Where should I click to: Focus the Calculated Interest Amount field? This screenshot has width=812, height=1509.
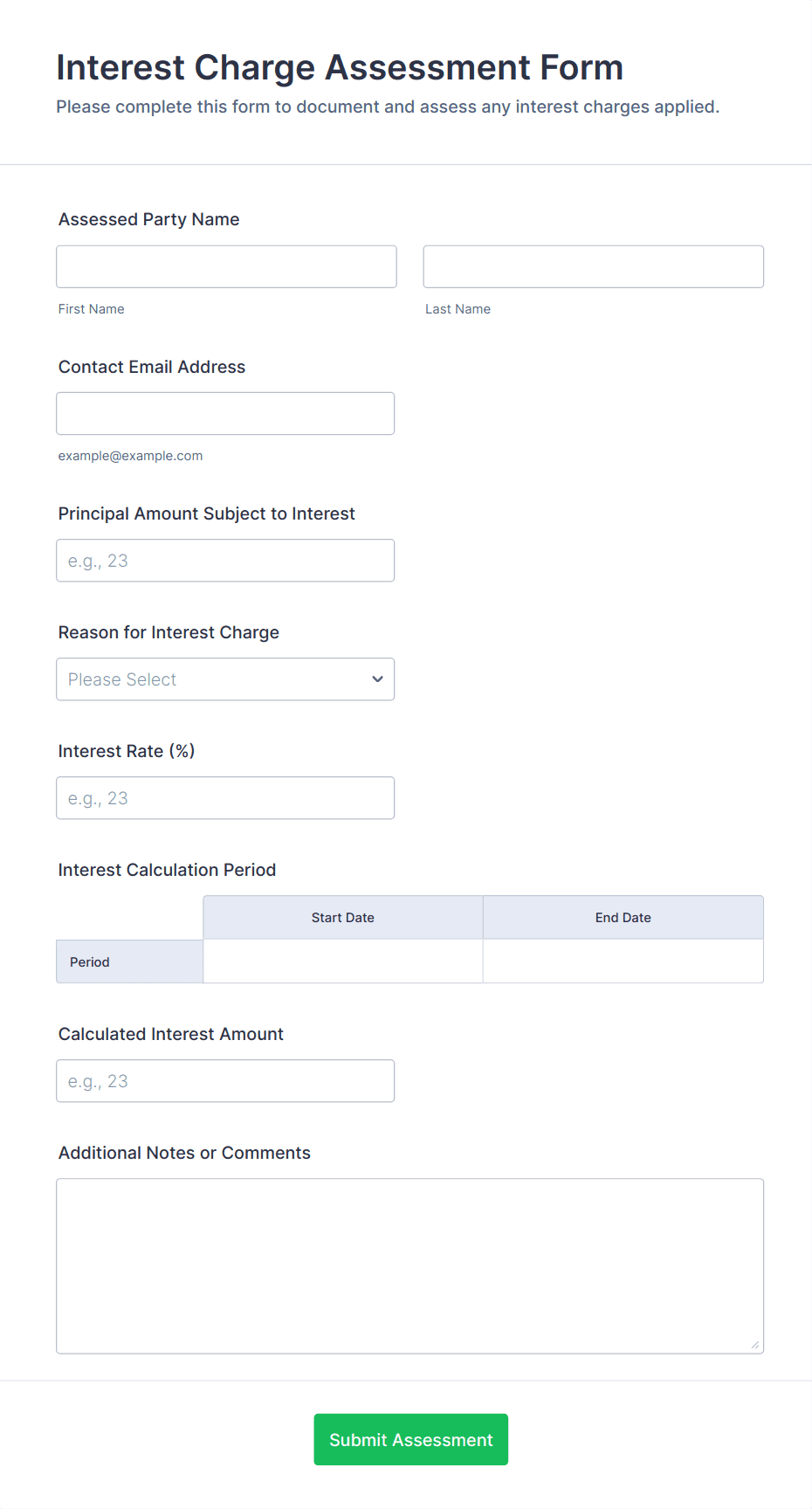[225, 1081]
